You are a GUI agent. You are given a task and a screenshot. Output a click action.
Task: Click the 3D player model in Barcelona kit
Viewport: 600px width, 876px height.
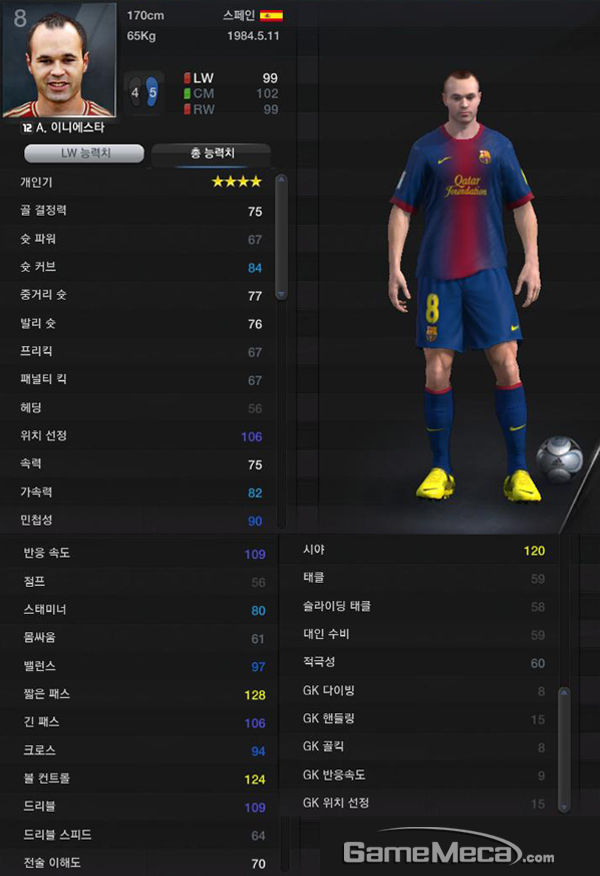(x=463, y=285)
